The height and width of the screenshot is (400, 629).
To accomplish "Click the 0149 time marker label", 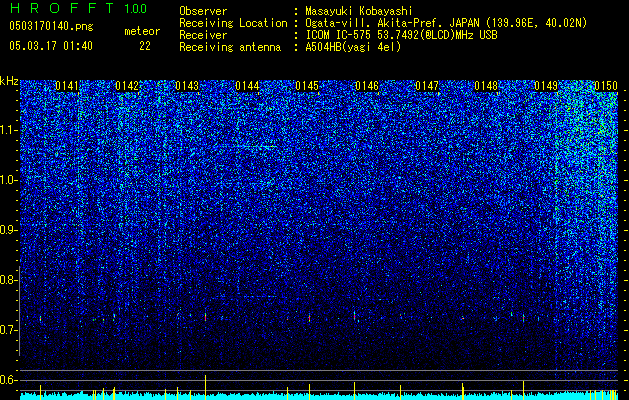I will click(x=546, y=86).
